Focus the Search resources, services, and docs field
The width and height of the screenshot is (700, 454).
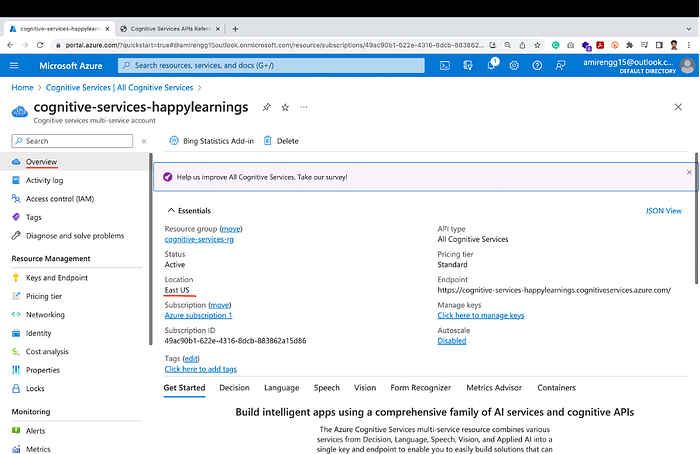(x=271, y=66)
